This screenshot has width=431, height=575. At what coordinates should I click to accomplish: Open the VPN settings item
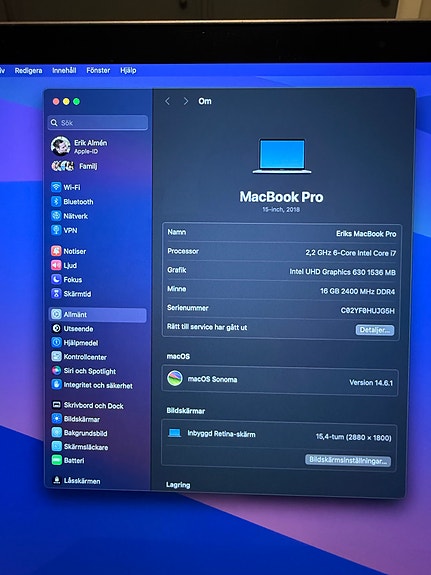tap(64, 230)
